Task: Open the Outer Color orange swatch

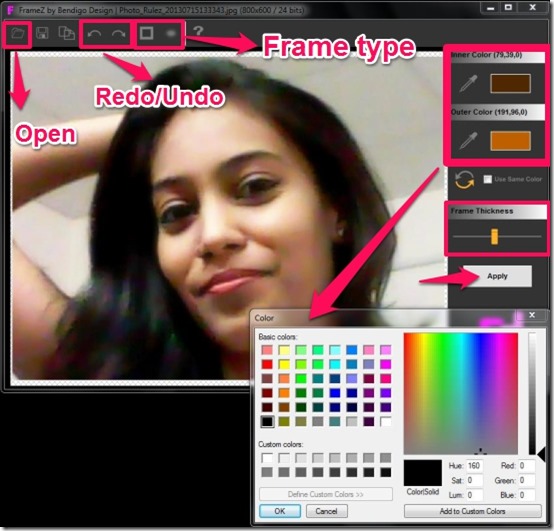Action: (511, 141)
